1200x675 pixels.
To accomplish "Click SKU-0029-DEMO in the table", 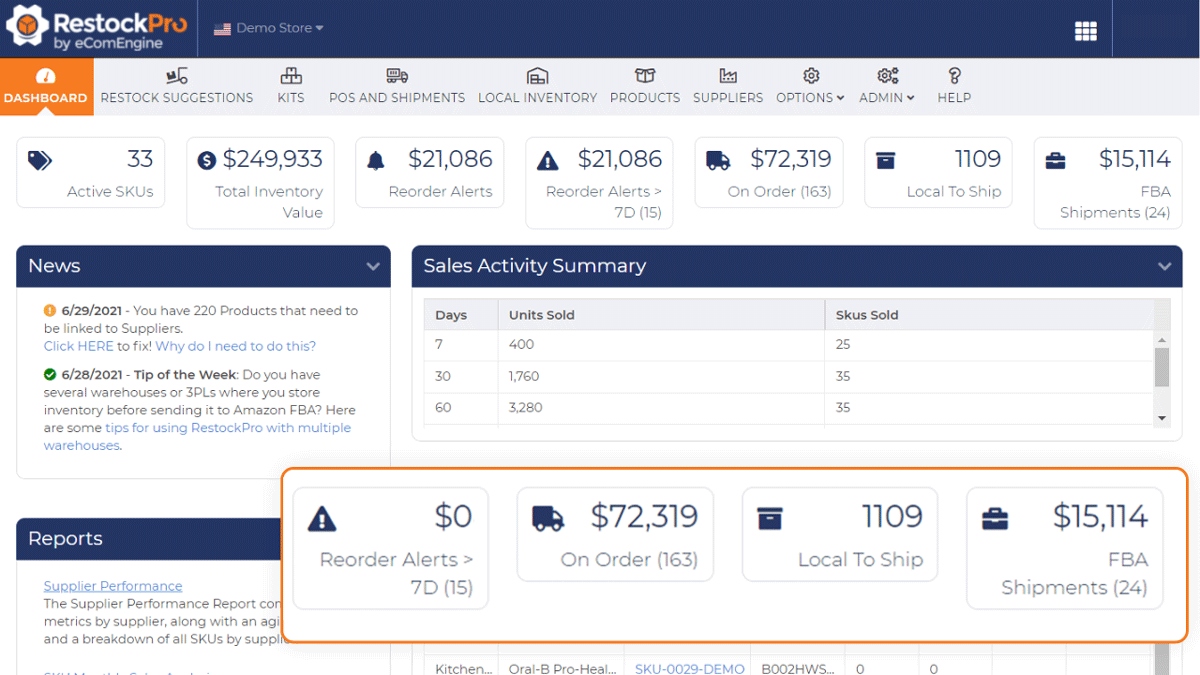I will pos(688,668).
